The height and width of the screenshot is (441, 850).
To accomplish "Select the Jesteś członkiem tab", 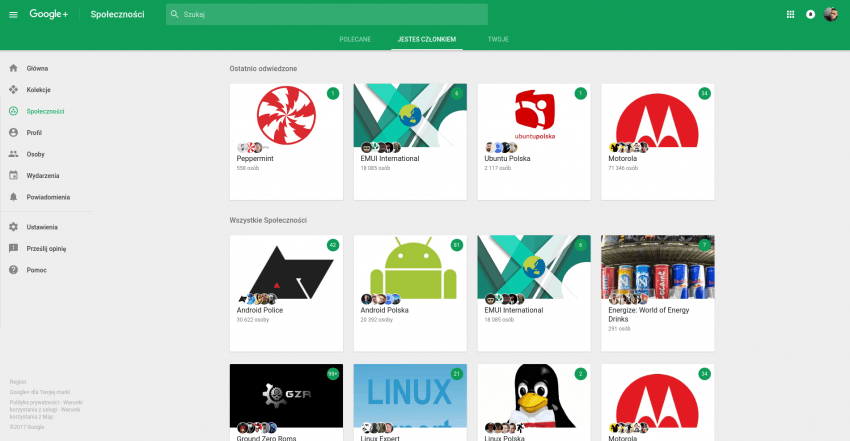I will tap(427, 39).
